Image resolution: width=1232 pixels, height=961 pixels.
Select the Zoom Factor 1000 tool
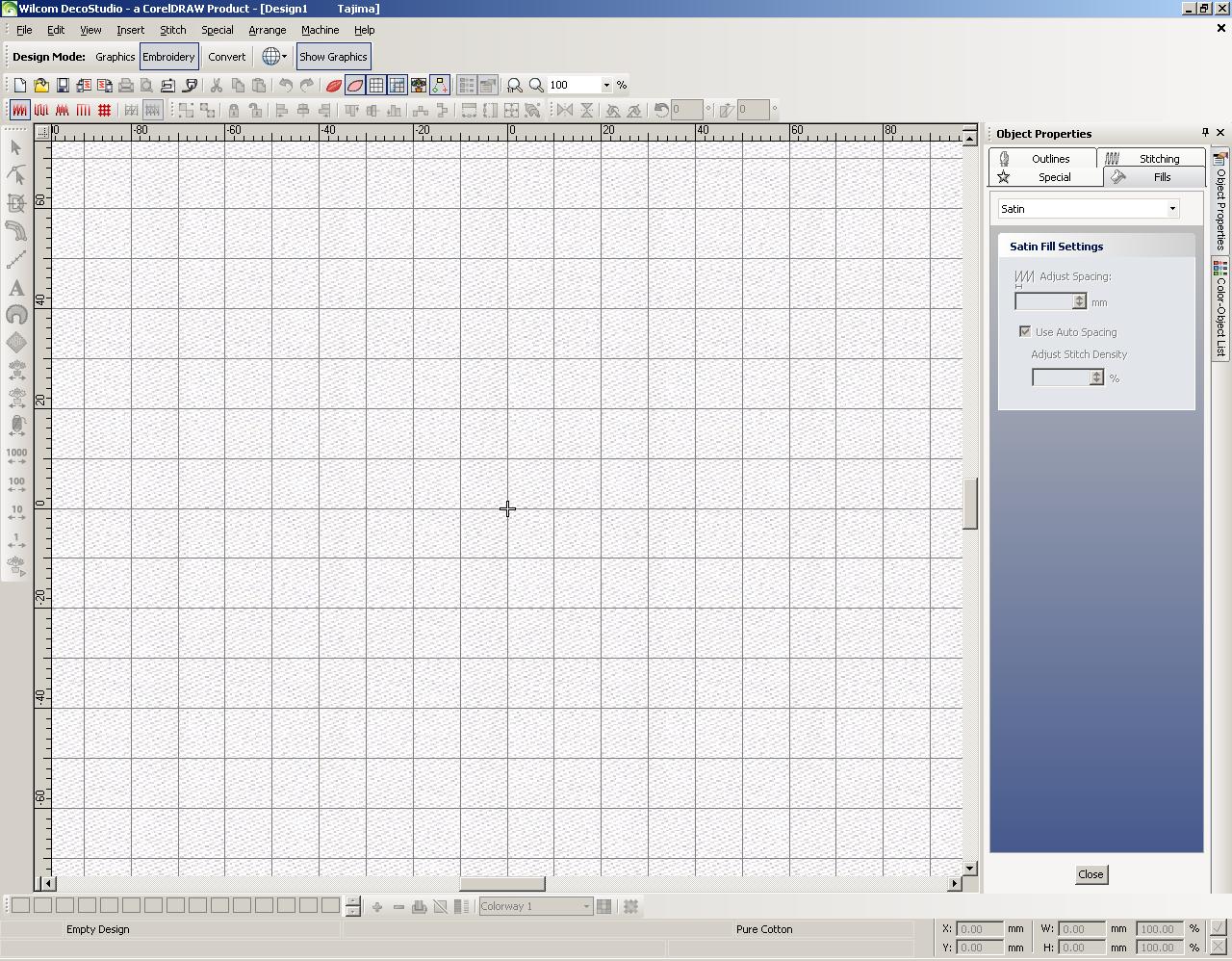coord(15,454)
